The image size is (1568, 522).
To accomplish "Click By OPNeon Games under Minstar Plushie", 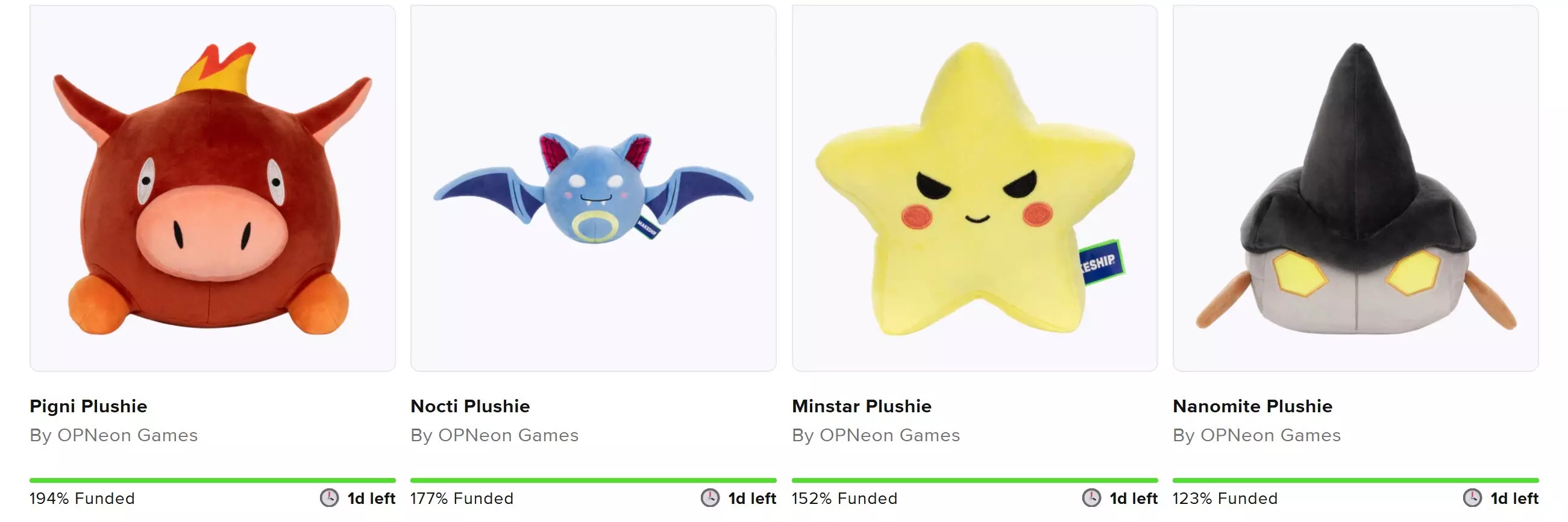I will point(876,435).
